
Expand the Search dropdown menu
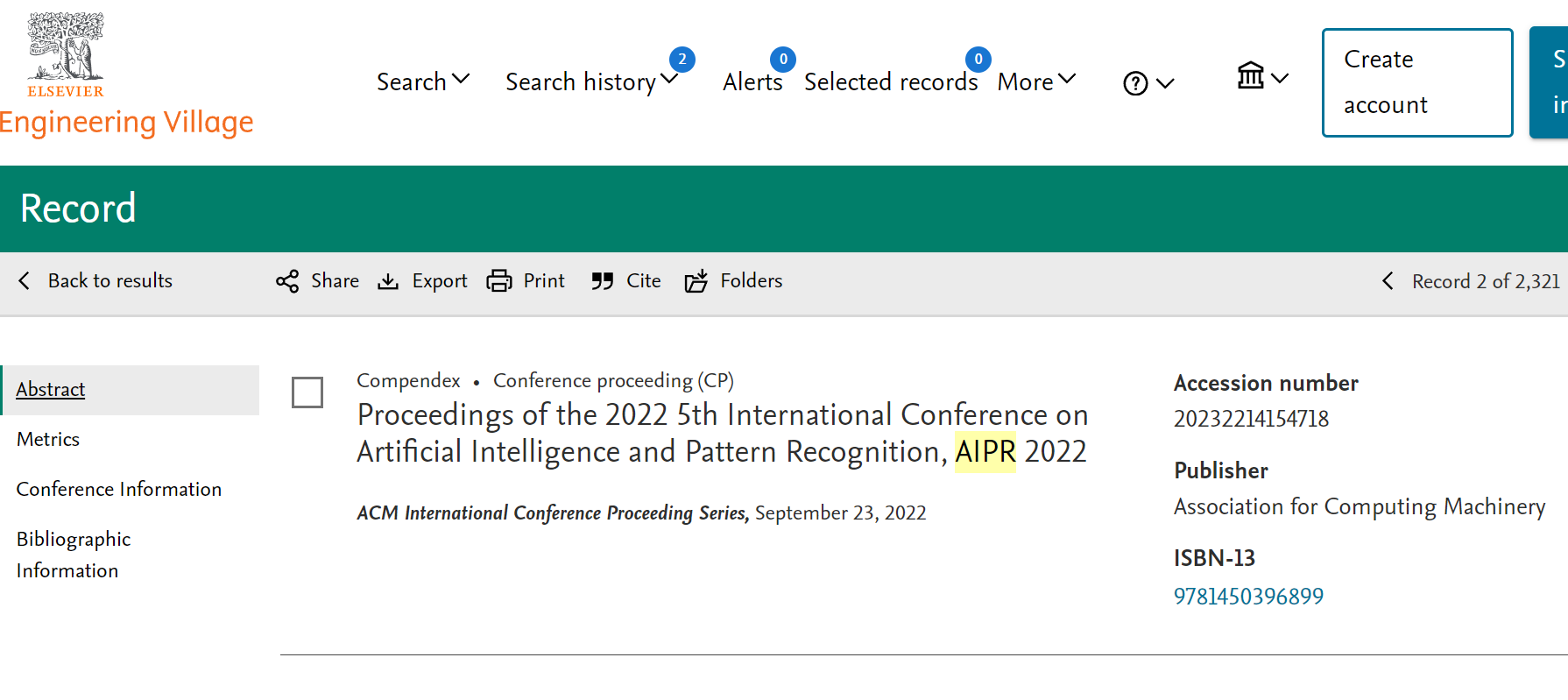coord(423,81)
